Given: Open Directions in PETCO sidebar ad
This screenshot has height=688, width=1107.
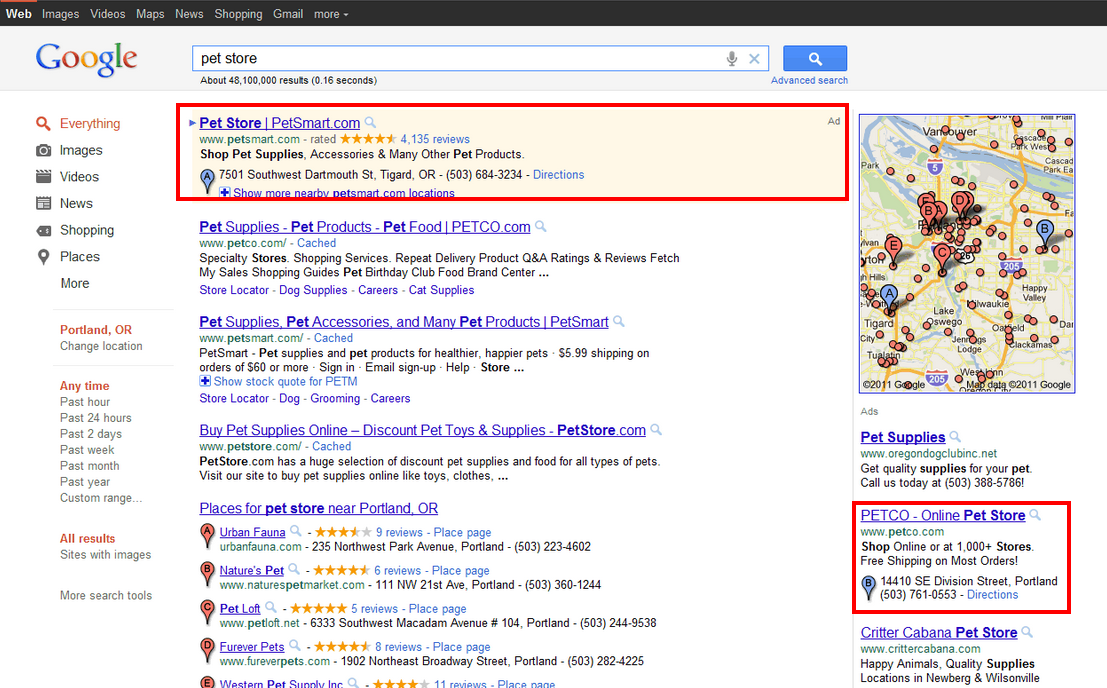Looking at the screenshot, I should pyautogui.click(x=993, y=595).
